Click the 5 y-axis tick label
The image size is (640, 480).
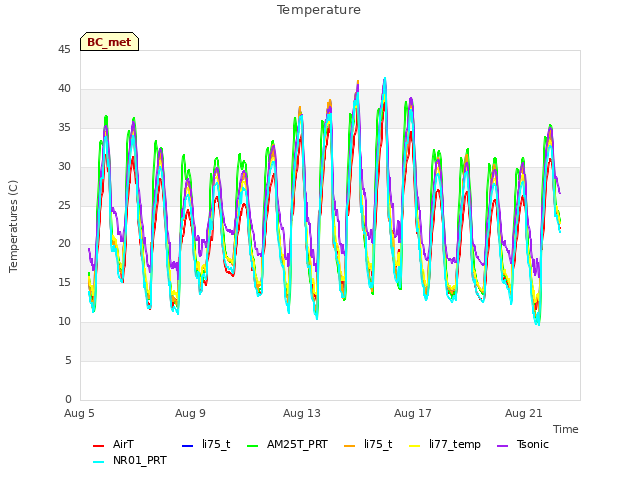(x=68, y=360)
